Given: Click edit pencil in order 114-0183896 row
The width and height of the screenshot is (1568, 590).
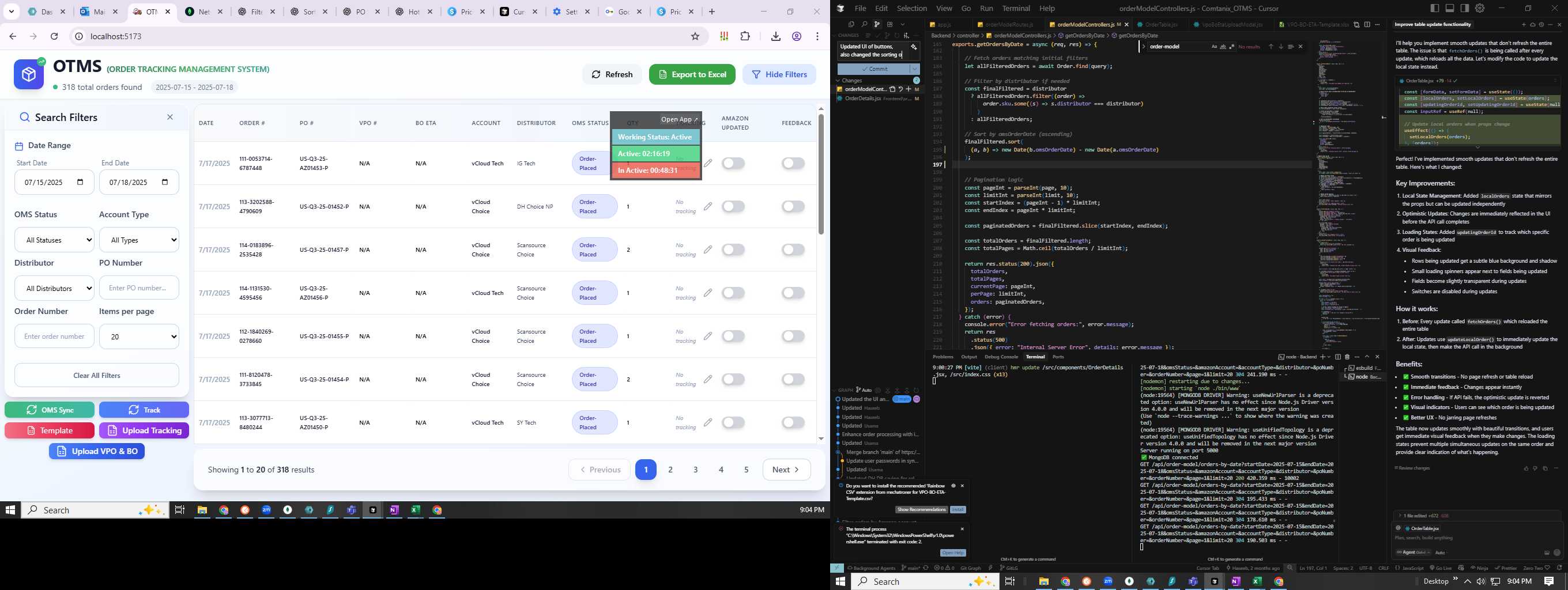Looking at the screenshot, I should pos(708,249).
